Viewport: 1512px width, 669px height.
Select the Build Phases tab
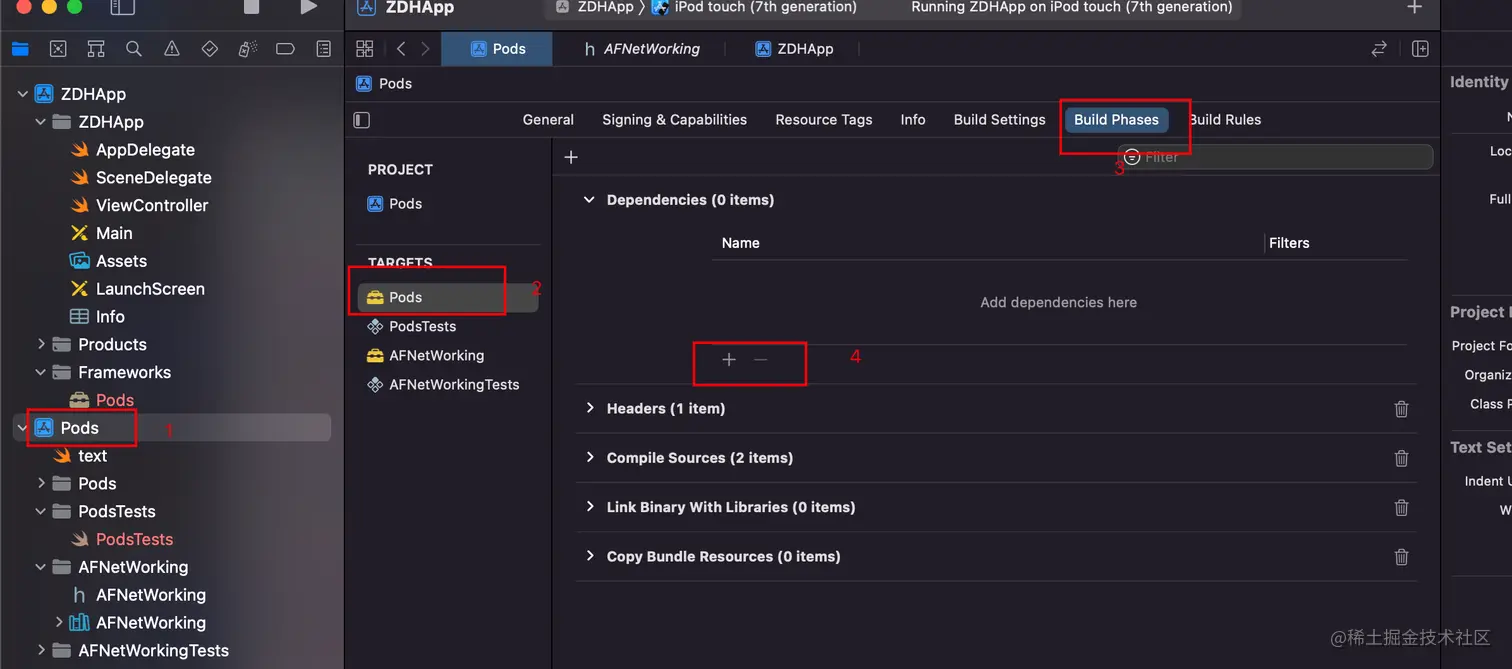point(1116,120)
